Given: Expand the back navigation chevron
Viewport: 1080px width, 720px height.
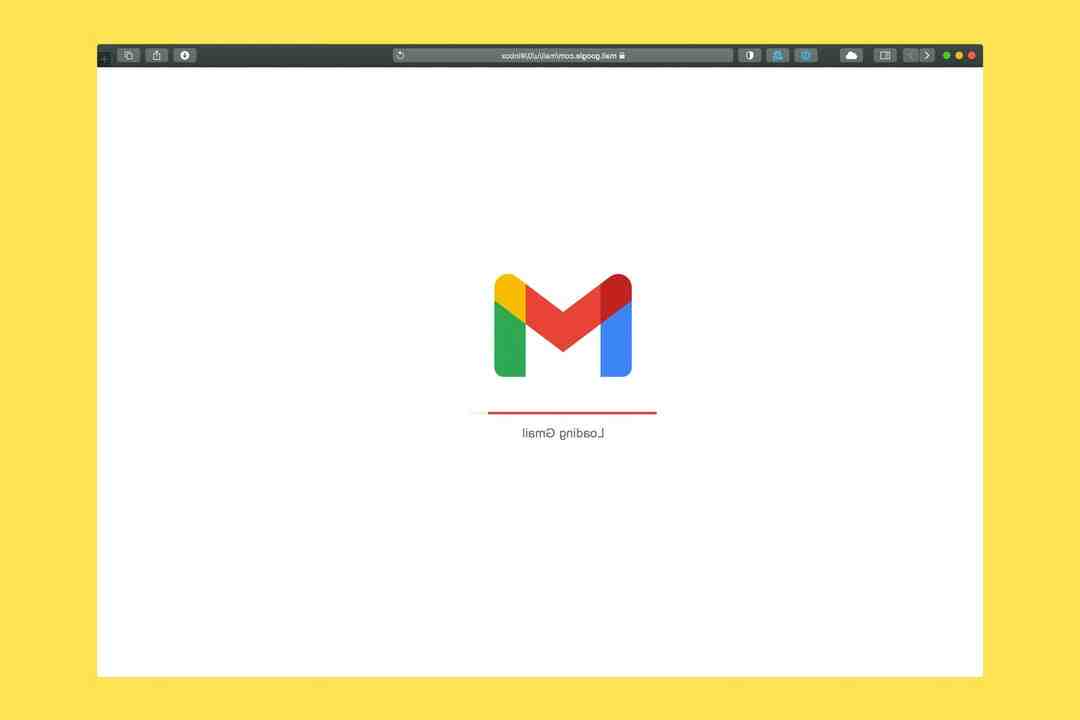Looking at the screenshot, I should point(911,55).
